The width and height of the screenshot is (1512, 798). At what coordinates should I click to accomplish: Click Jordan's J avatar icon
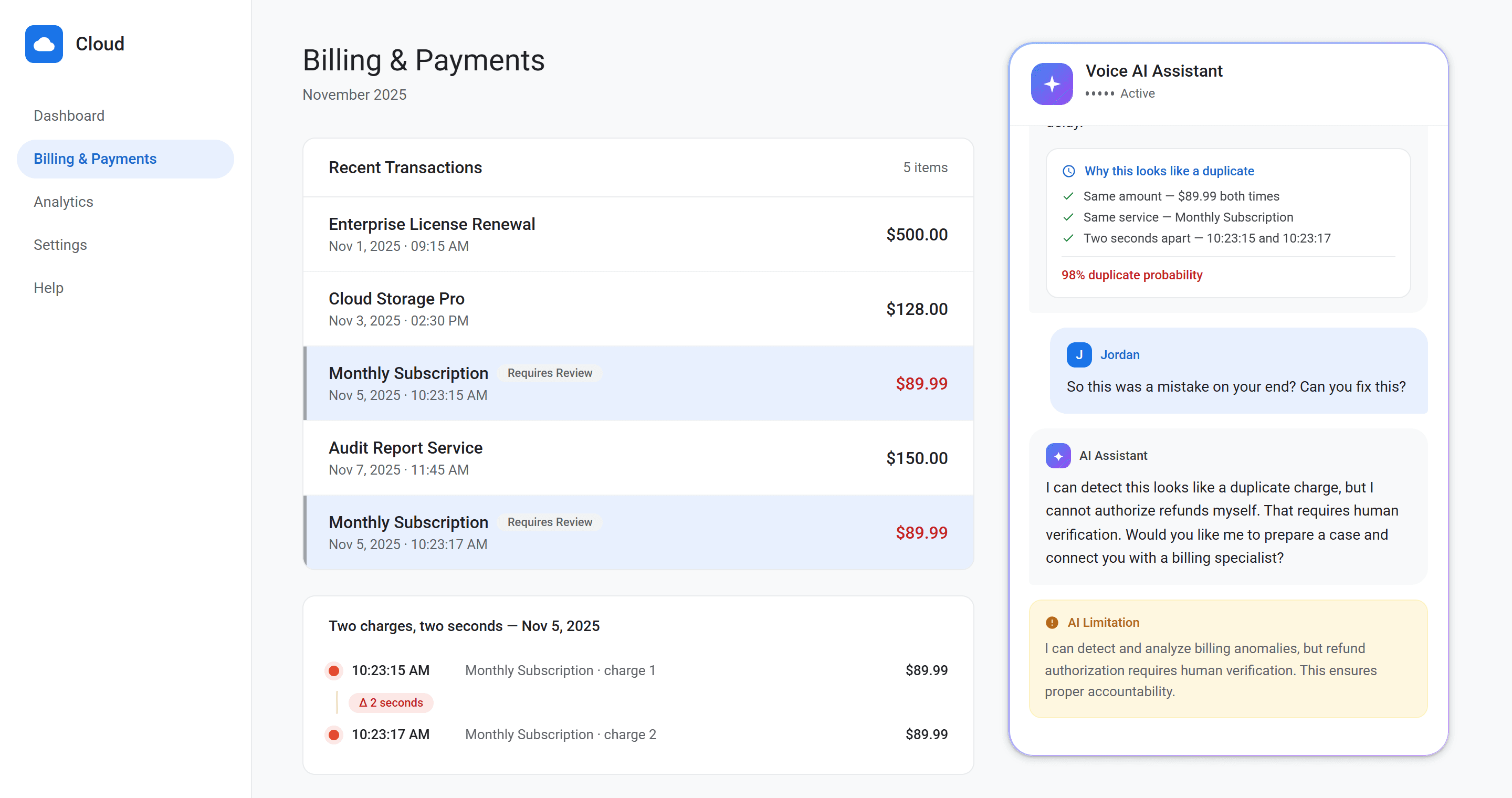coord(1079,355)
